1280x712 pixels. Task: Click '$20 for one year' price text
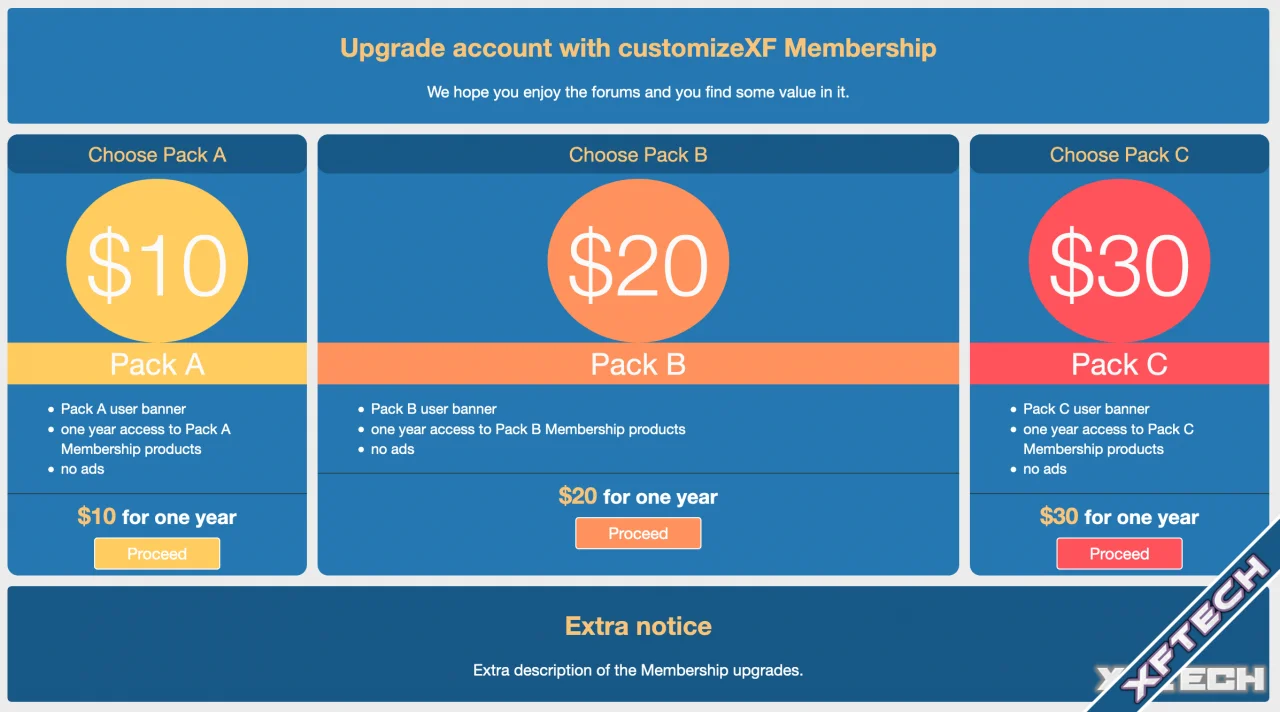coord(638,496)
